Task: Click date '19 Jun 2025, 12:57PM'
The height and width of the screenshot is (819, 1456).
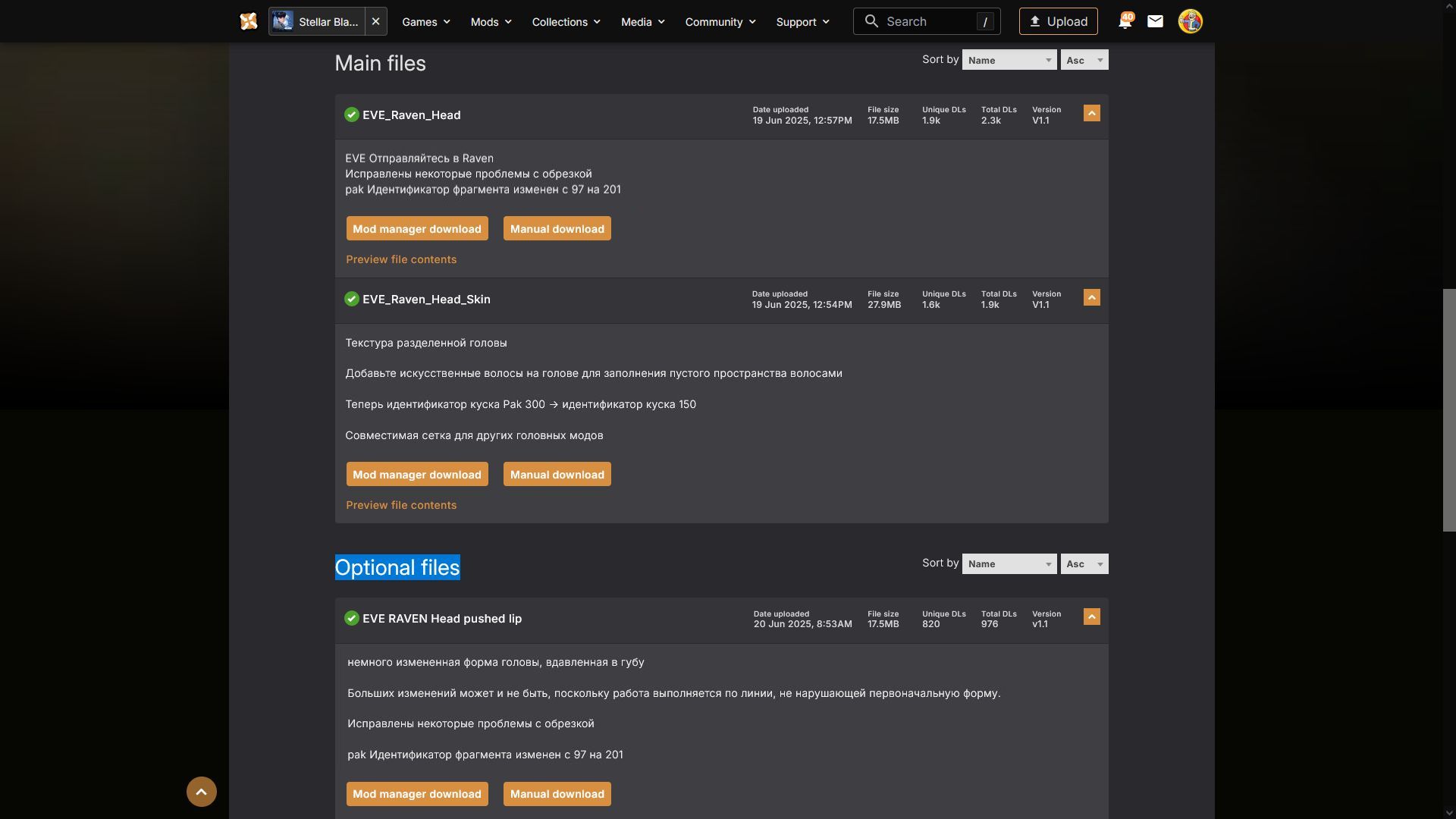Action: (802, 121)
